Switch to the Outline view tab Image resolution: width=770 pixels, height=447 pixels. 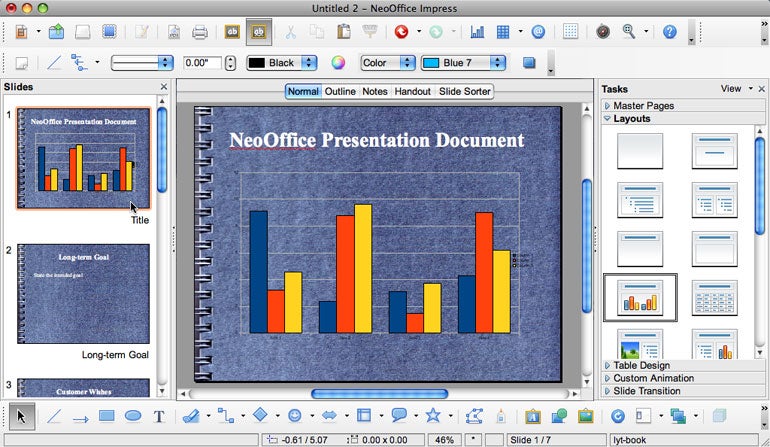coord(340,91)
